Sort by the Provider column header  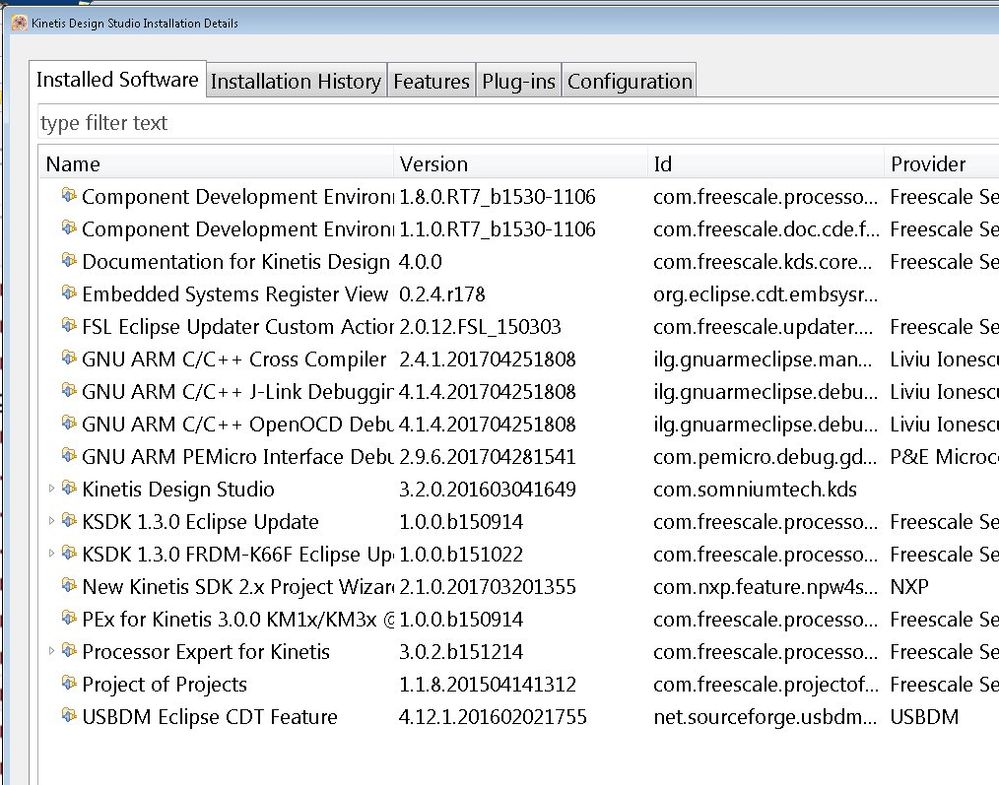pyautogui.click(x=942, y=164)
